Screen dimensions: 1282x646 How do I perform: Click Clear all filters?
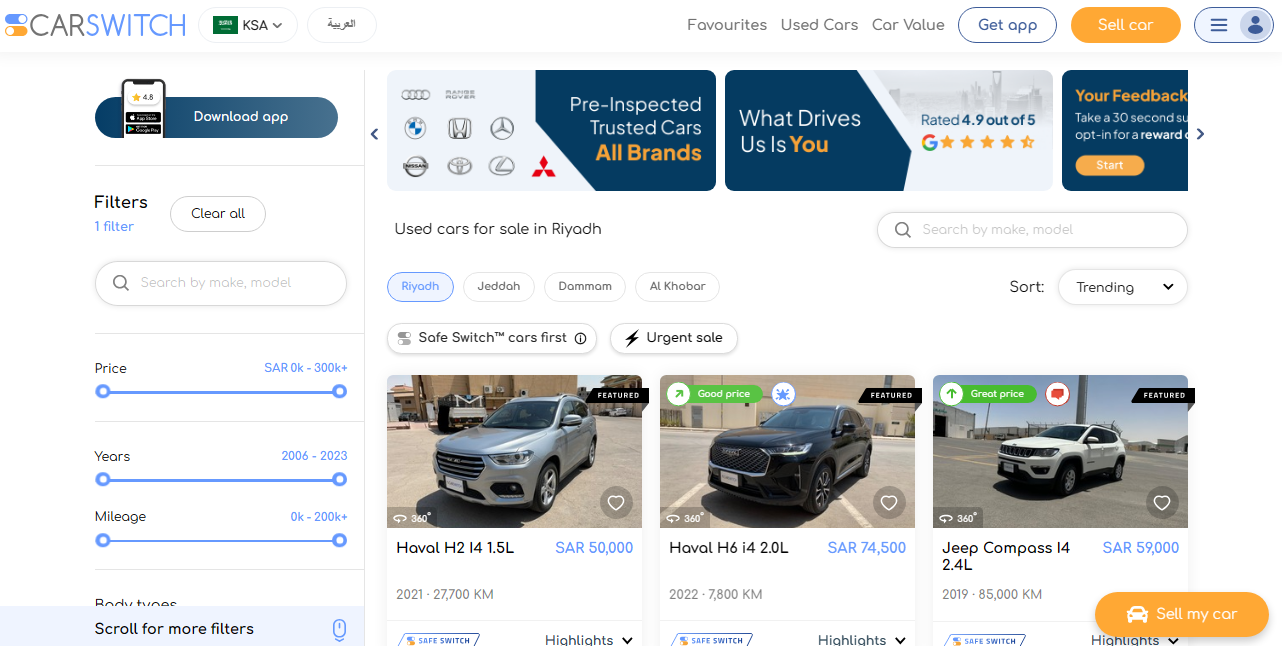pos(218,214)
